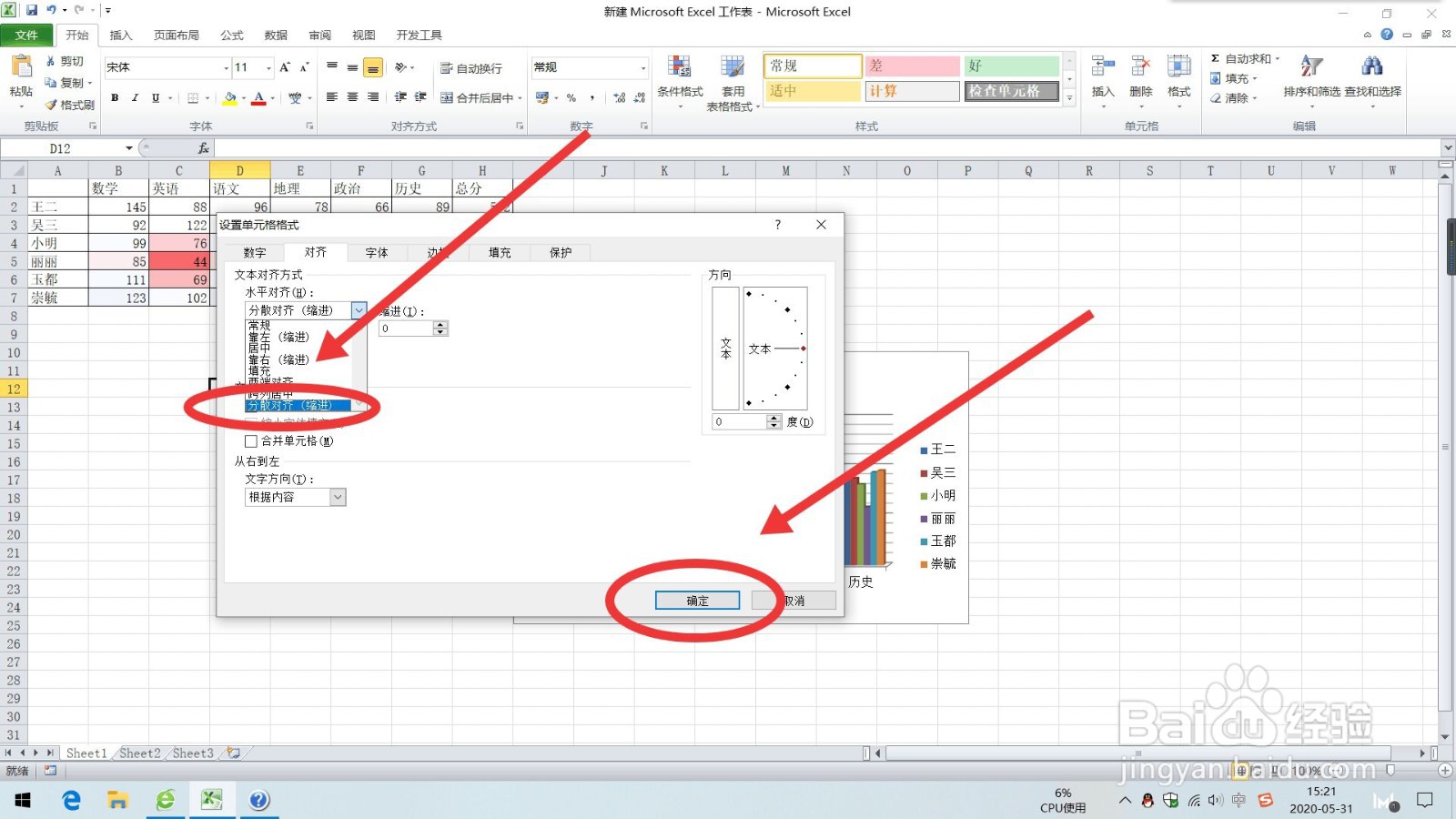Click the 差 cell style
Image resolution: width=1456 pixels, height=819 pixels.
[x=913, y=66]
